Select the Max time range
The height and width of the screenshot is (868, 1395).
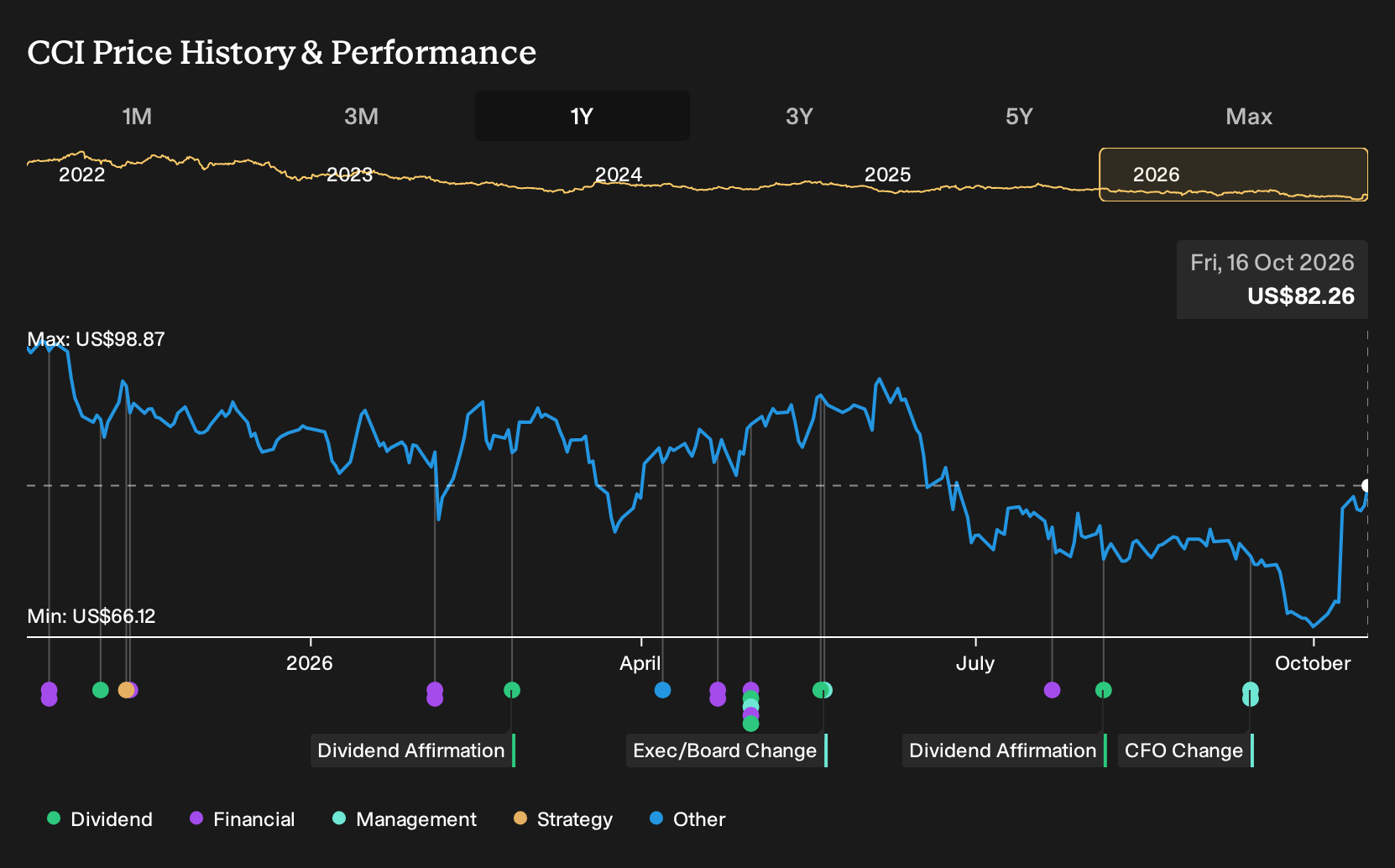click(x=1249, y=116)
